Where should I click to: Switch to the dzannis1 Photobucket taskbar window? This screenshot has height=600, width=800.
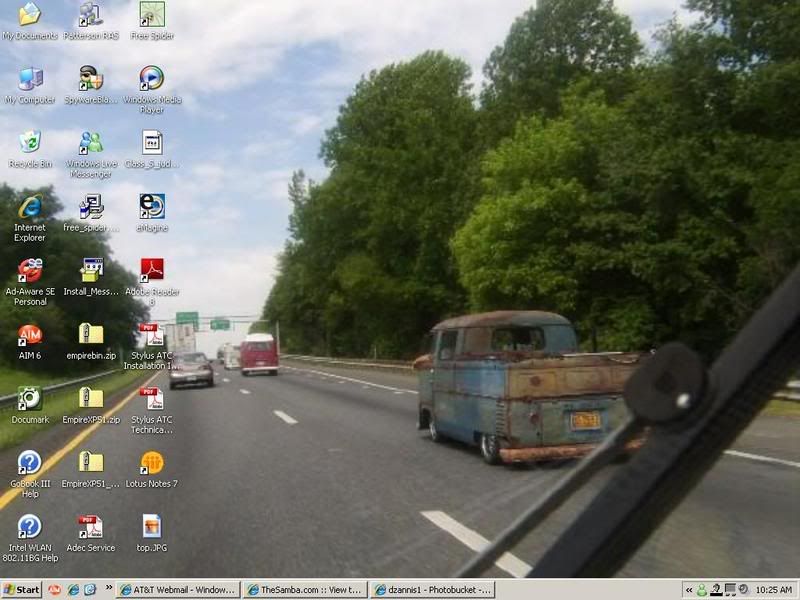point(433,590)
